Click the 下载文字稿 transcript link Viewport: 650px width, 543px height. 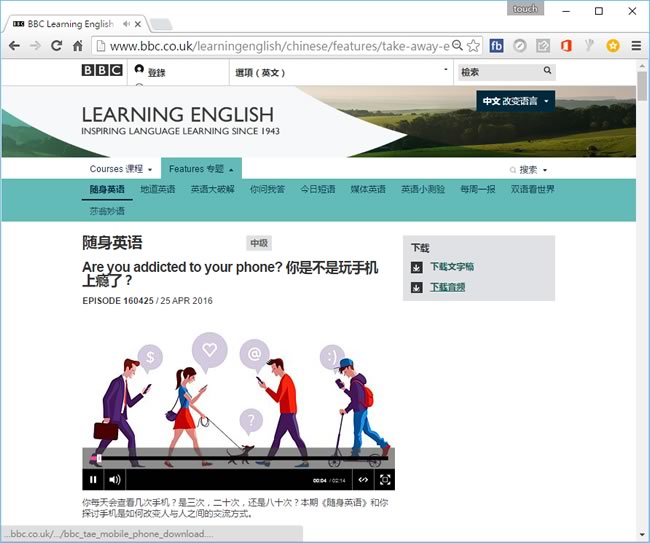point(452,267)
